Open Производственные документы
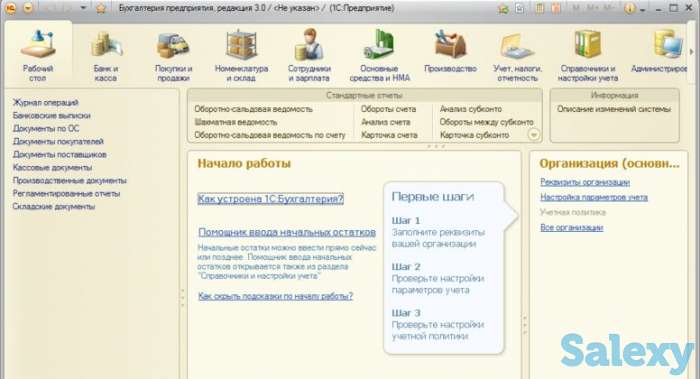 click(70, 180)
